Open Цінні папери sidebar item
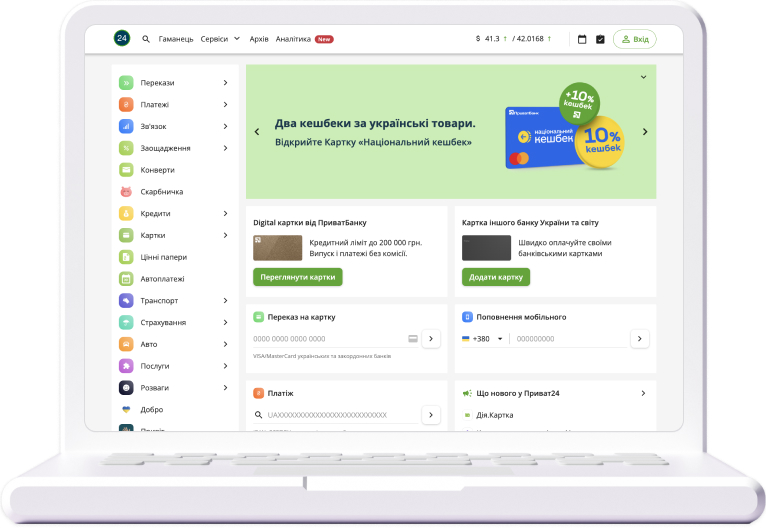Screen dimensions: 766x528 [162, 257]
